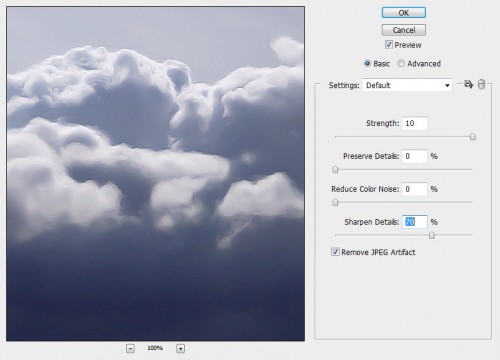
Task: Uncheck Remove JPEG Artifact
Action: click(335, 252)
